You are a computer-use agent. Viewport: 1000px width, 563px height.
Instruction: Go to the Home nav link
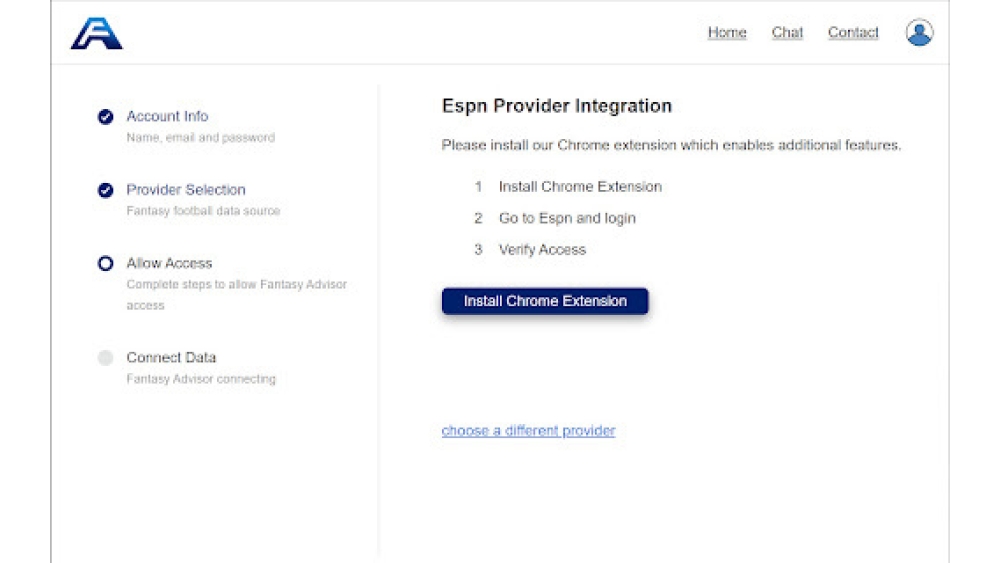727,33
